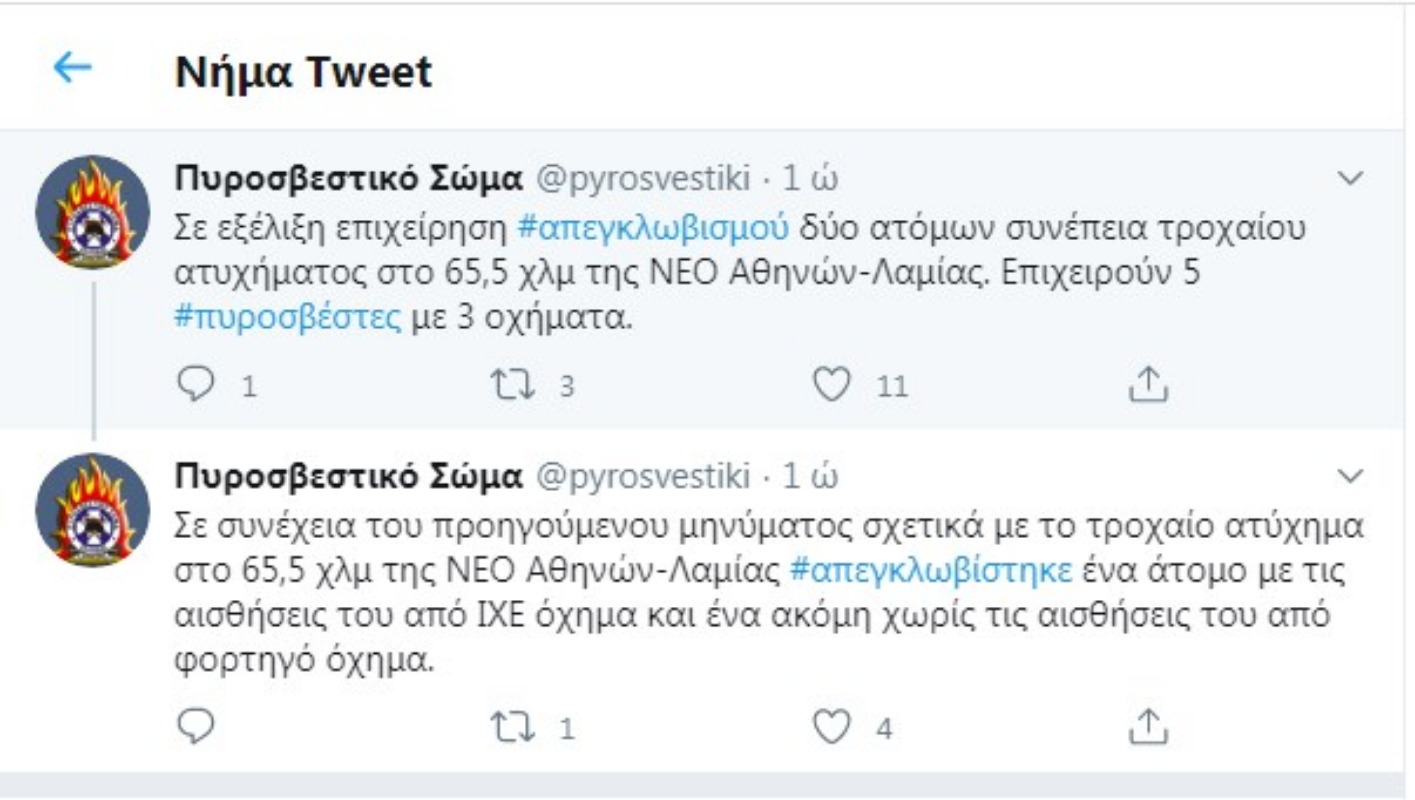Screen dimensions: 1415x800
Task: Open Πυροσβεστικό Σώμα profile name on second tweet
Action: pos(349,477)
